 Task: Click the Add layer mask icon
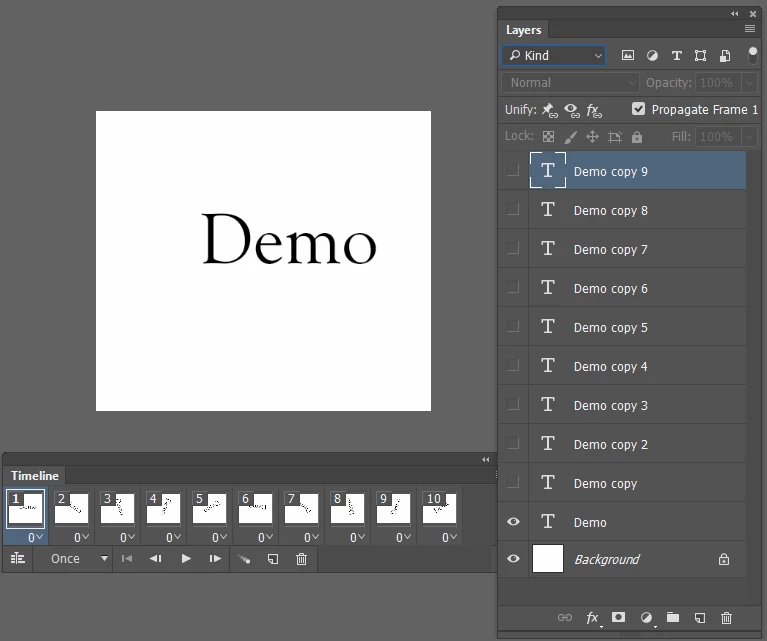(x=618, y=618)
